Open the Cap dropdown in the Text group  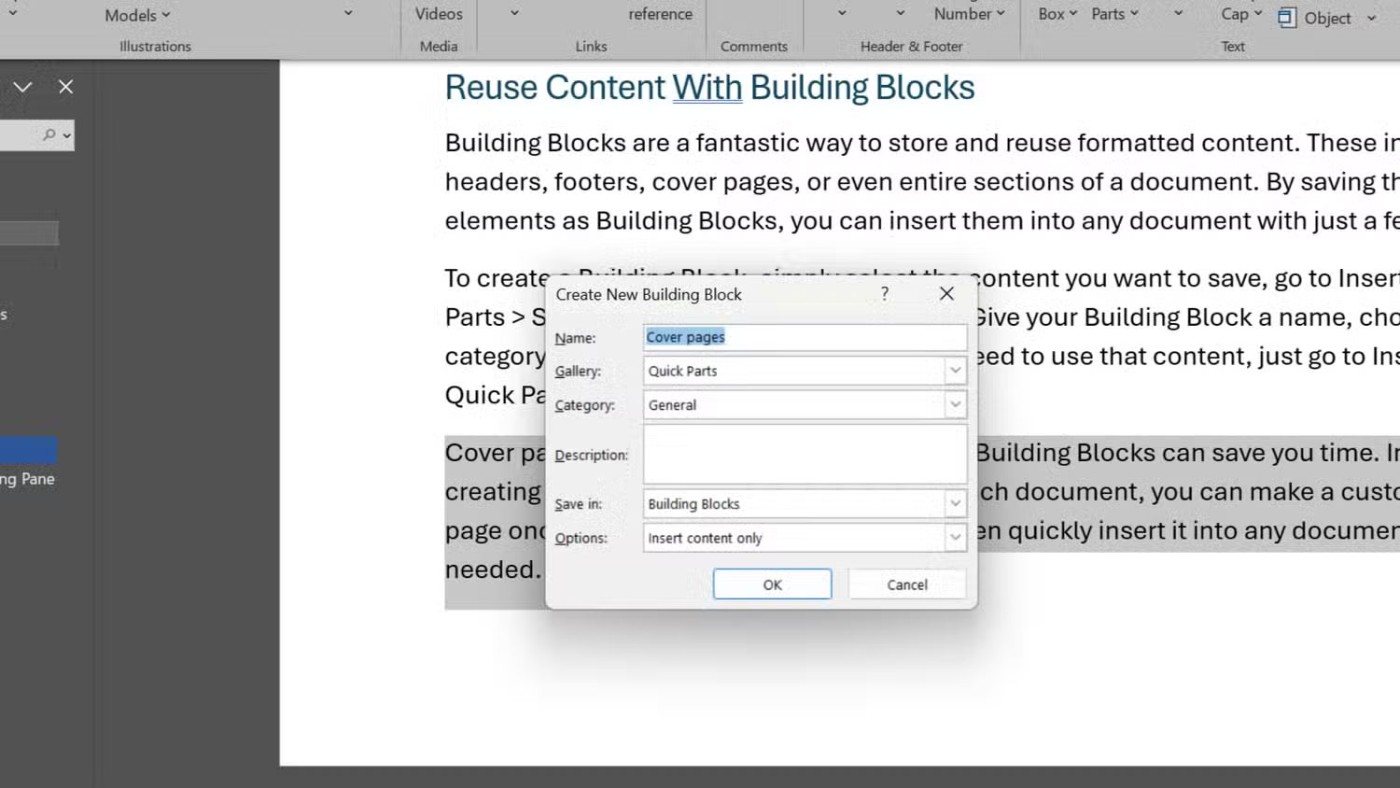pos(1241,14)
